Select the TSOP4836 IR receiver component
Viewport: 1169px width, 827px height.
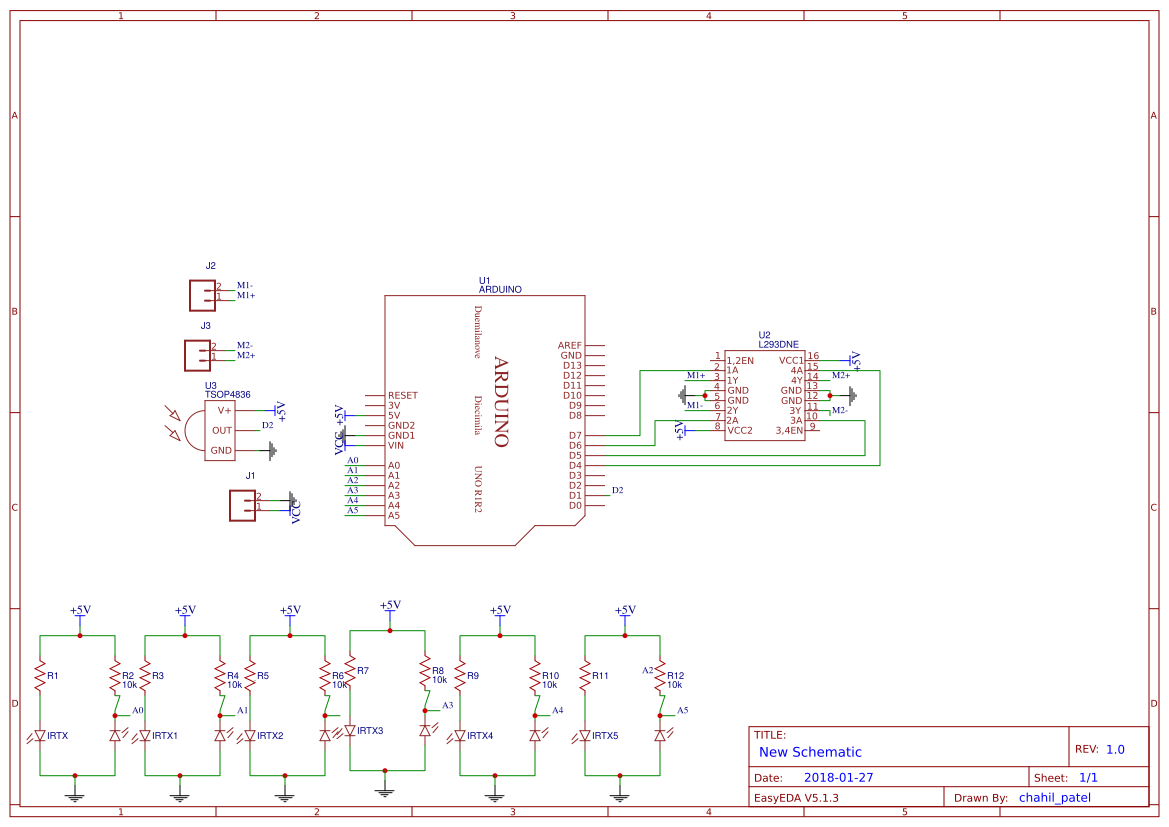coord(218,431)
